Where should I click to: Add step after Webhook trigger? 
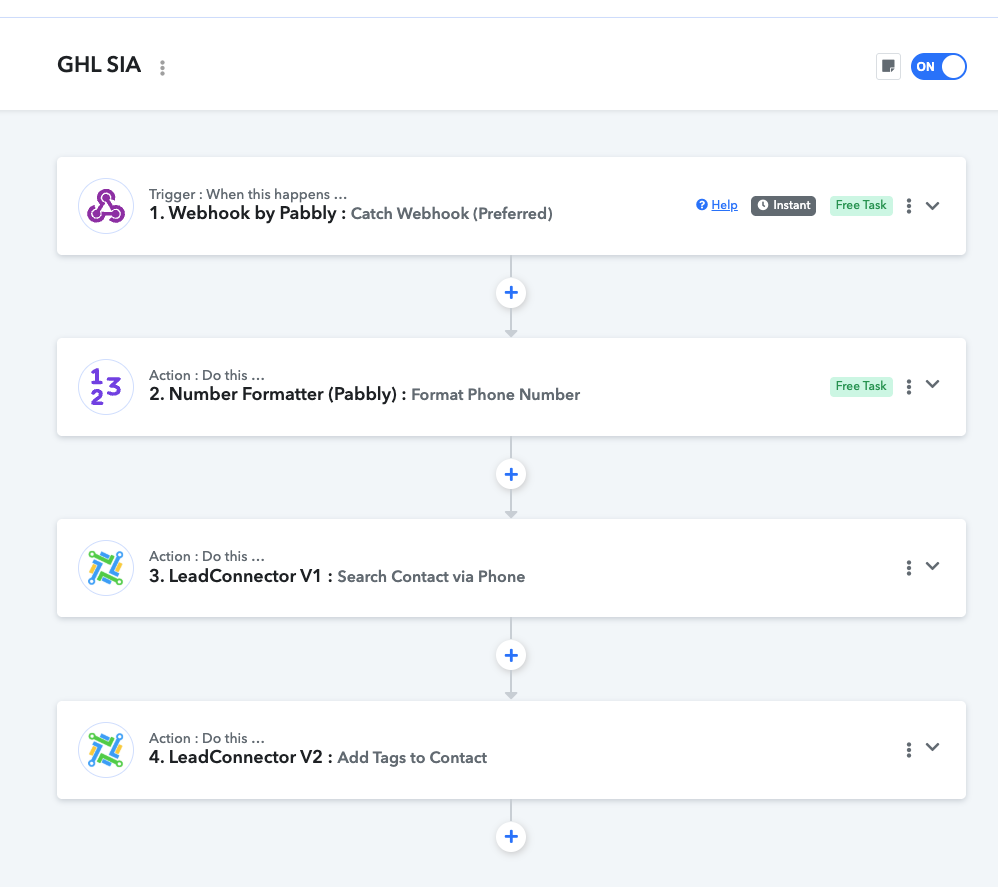coord(510,293)
